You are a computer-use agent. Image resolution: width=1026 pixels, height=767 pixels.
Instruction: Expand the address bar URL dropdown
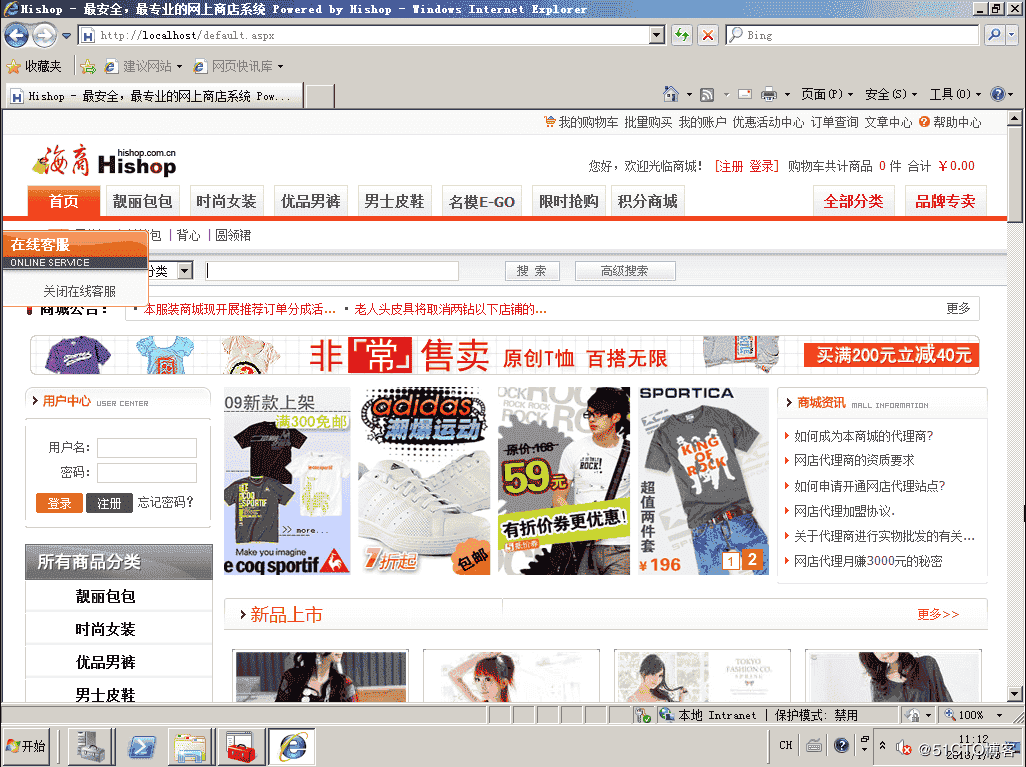click(x=657, y=35)
